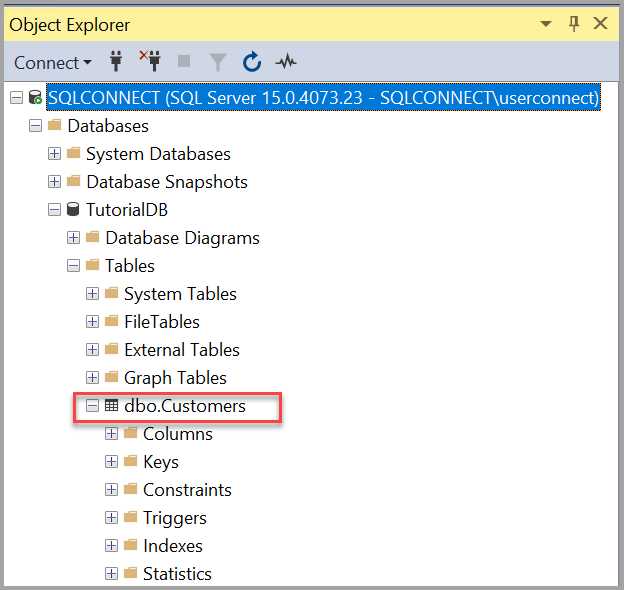Expand the Statistics folder

tap(111, 574)
